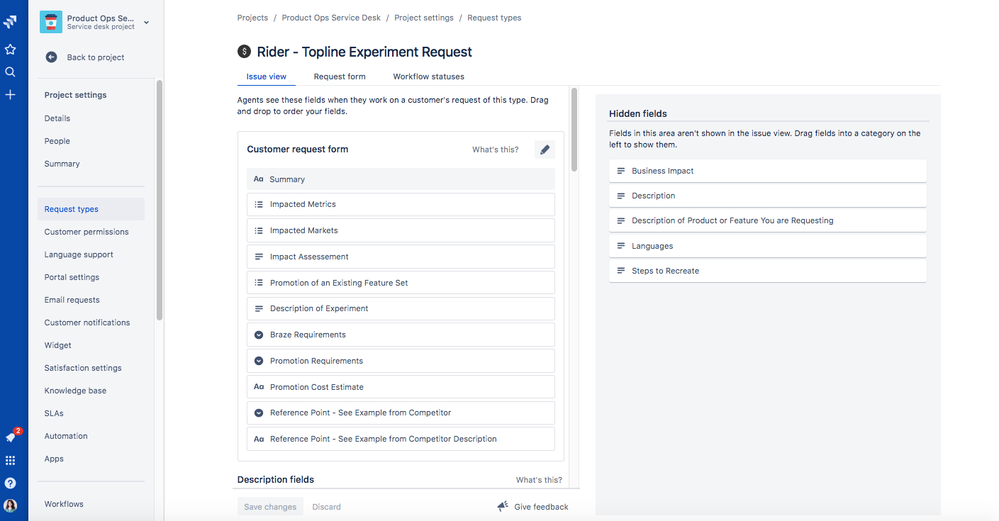This screenshot has width=999, height=521.
Task: Open People settings page
Action: 57,141
